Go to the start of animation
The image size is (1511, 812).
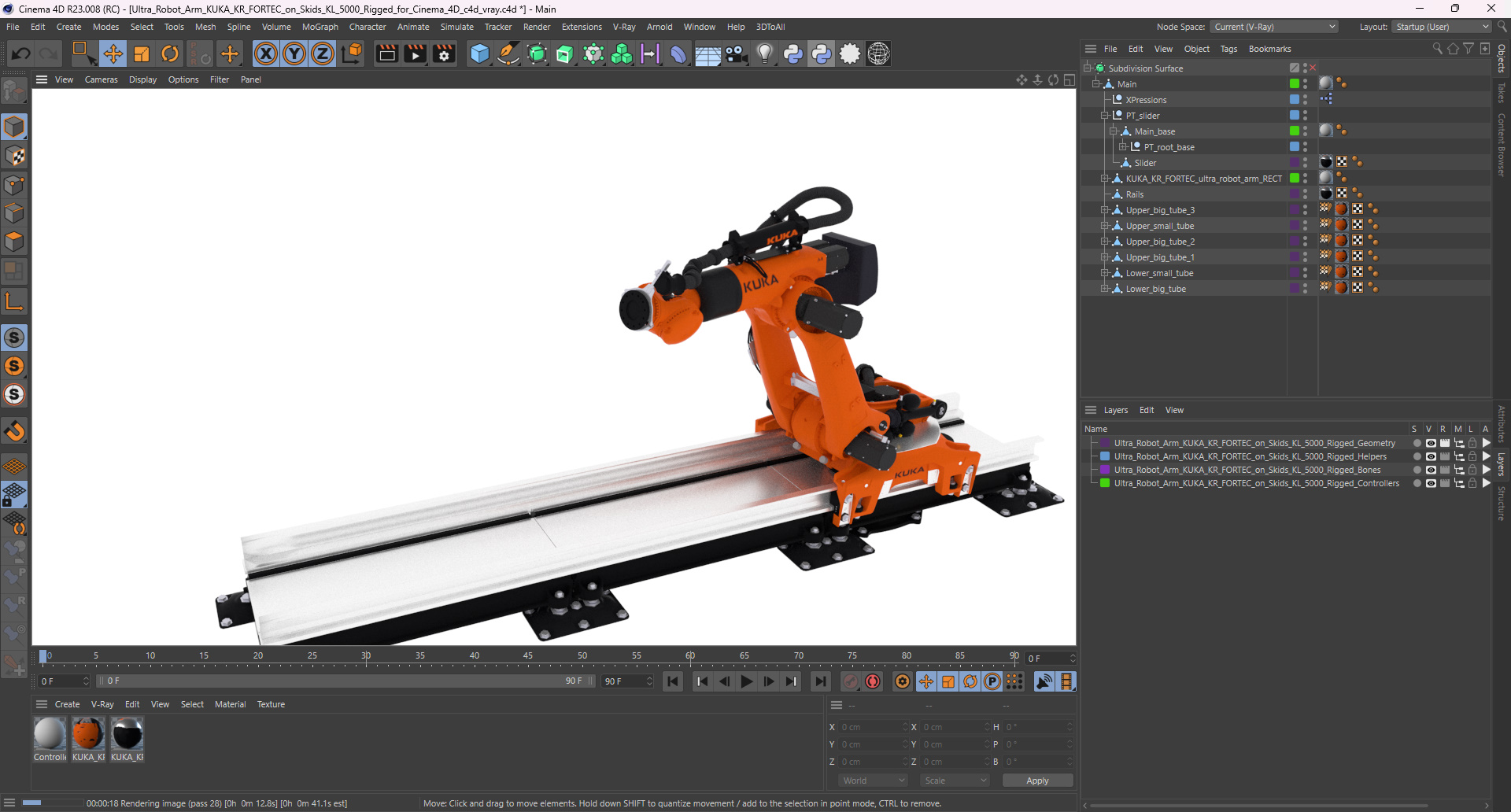(673, 681)
